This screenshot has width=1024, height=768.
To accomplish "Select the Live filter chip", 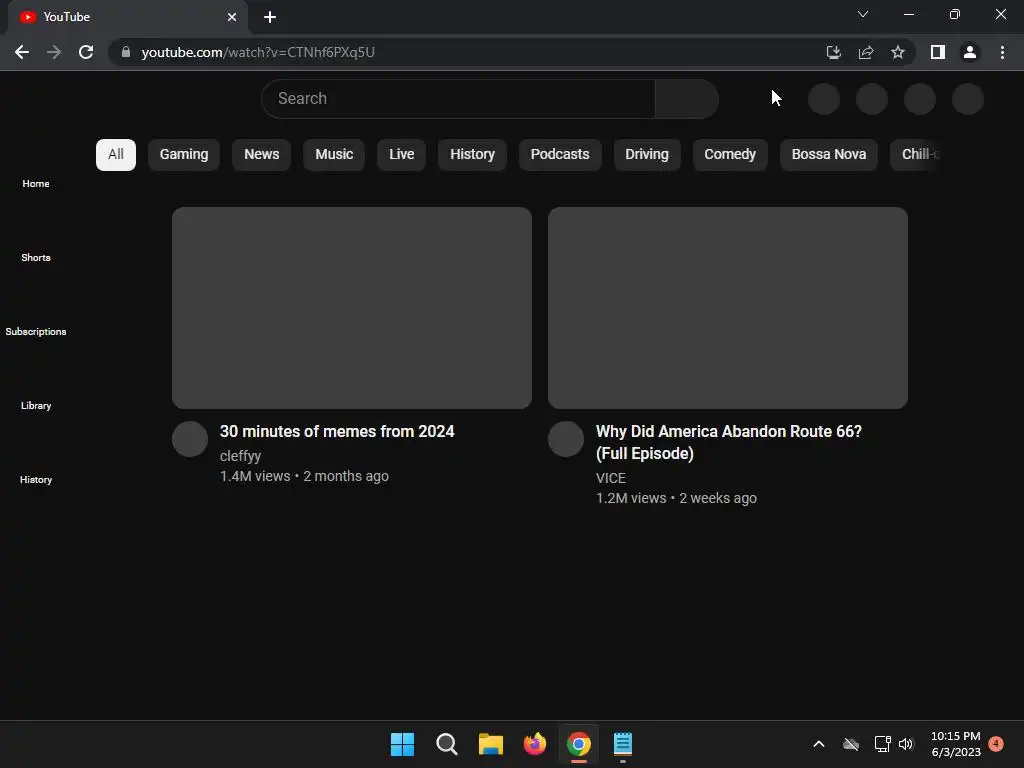I will pos(402,155).
